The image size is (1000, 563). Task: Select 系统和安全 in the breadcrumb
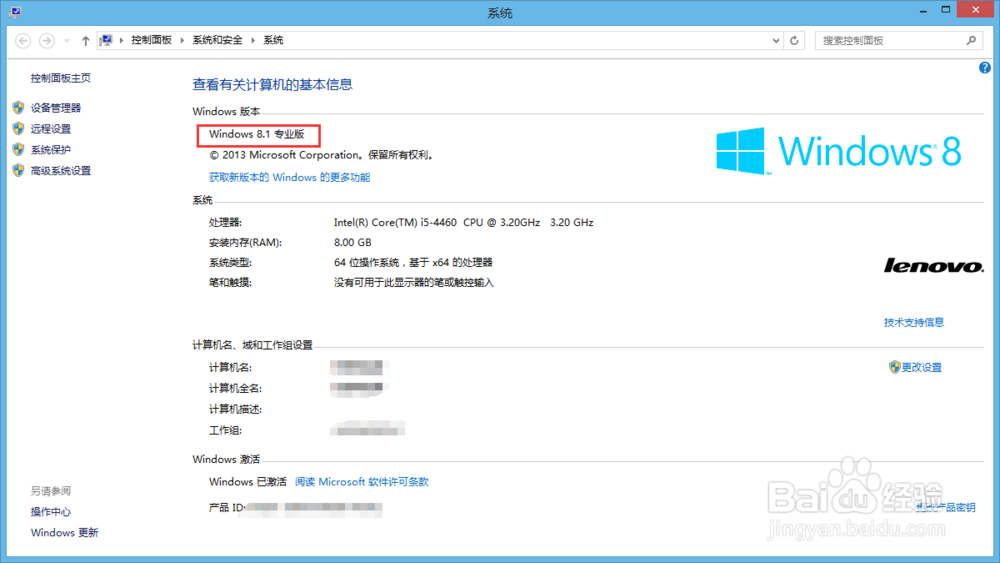[217, 40]
